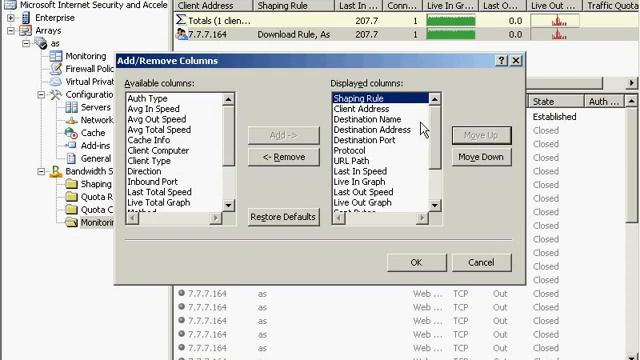640x360 pixels.
Task: Collapse the 'as' array node
Action: click(x=26, y=43)
